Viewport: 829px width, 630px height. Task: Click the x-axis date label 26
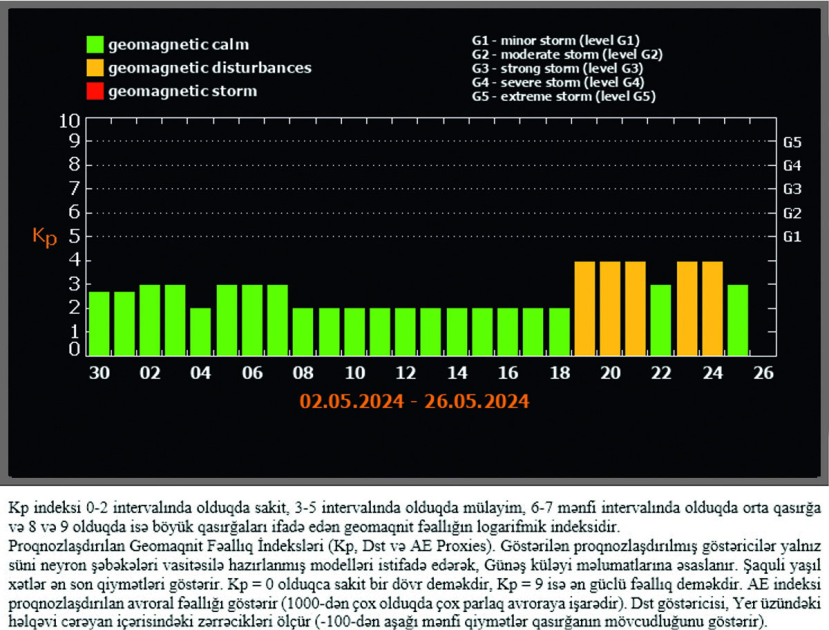coord(763,373)
